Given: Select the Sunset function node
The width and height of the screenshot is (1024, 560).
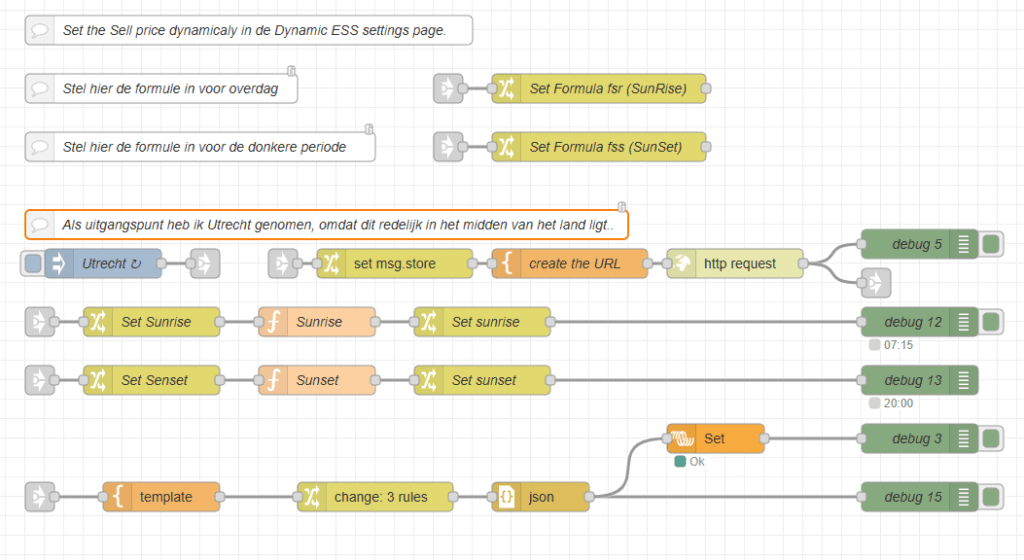Looking at the screenshot, I should coord(317,380).
